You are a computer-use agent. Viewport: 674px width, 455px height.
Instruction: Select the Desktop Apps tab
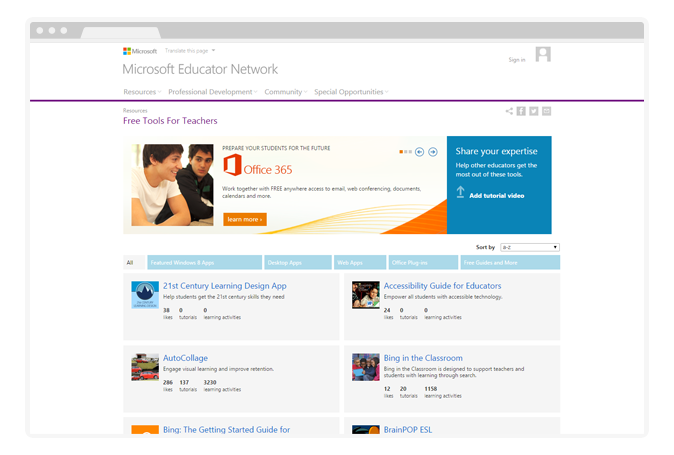coord(298,263)
